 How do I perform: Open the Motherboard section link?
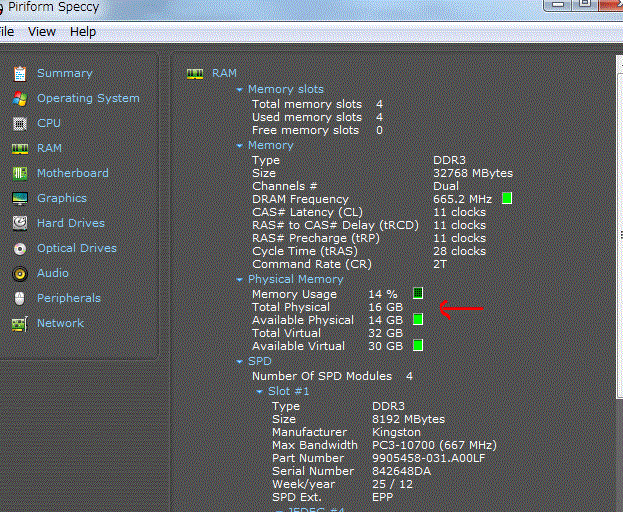(73, 173)
